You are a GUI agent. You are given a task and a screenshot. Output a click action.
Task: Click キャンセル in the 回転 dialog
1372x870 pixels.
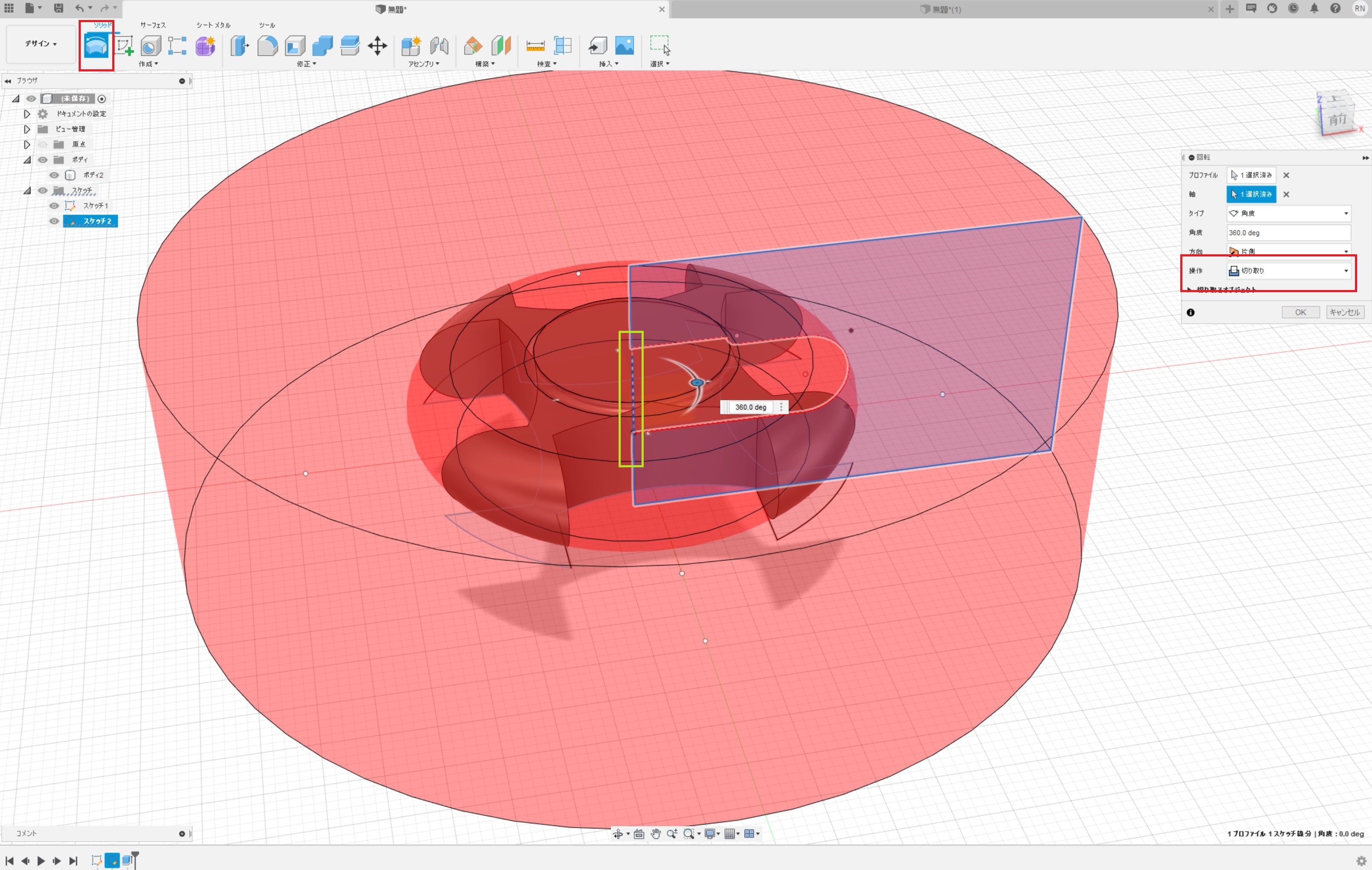coord(1345,312)
